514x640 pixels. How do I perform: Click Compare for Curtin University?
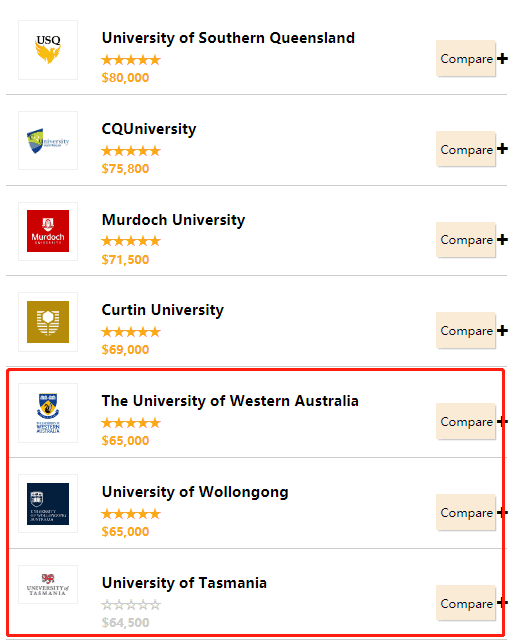coord(466,331)
